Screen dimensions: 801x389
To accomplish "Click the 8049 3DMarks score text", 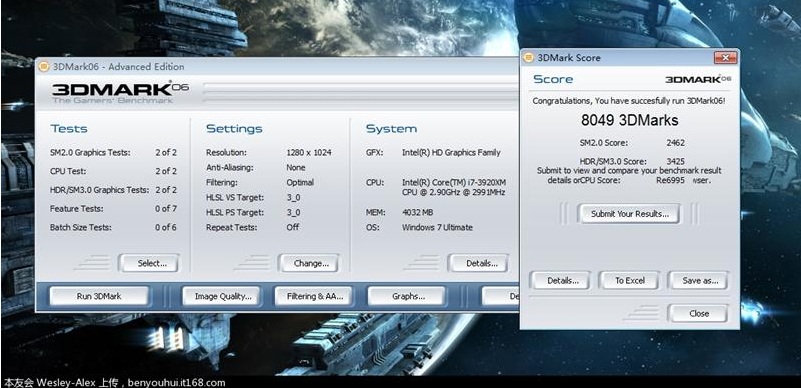I will tap(629, 120).
